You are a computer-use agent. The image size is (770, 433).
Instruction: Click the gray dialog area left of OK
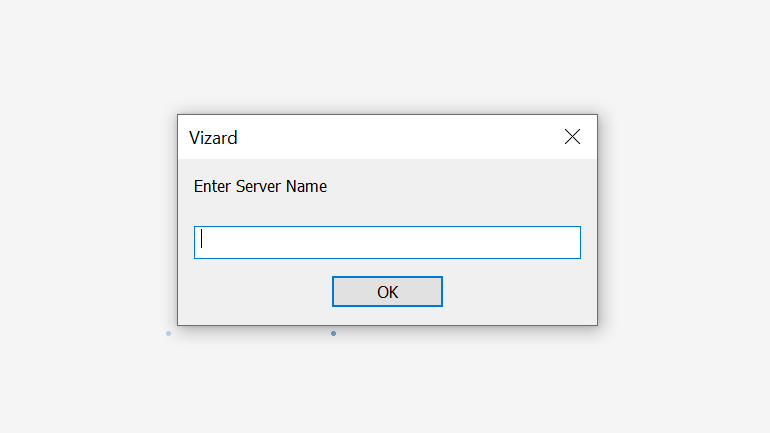260,292
